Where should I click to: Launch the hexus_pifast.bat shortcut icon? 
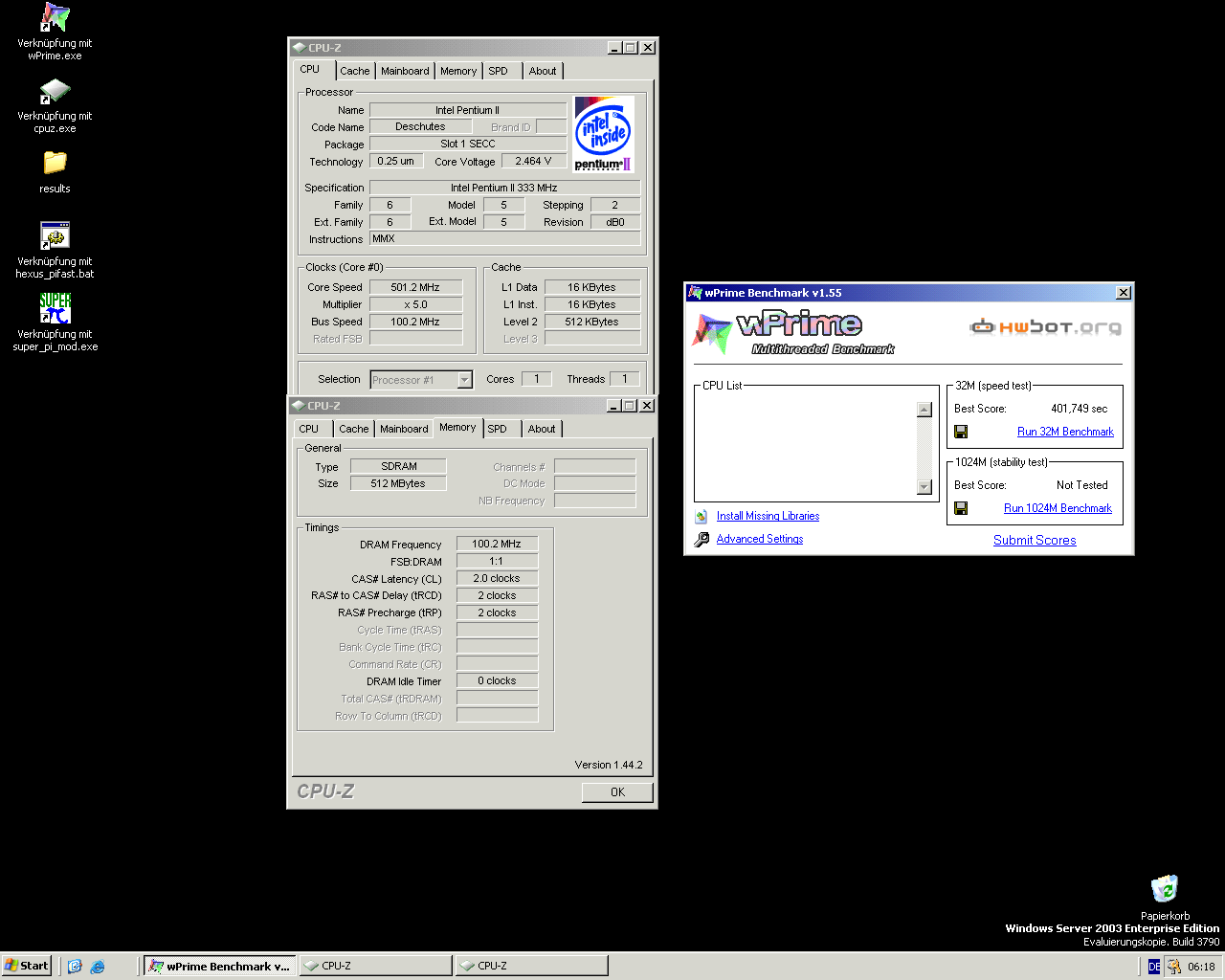click(x=55, y=235)
